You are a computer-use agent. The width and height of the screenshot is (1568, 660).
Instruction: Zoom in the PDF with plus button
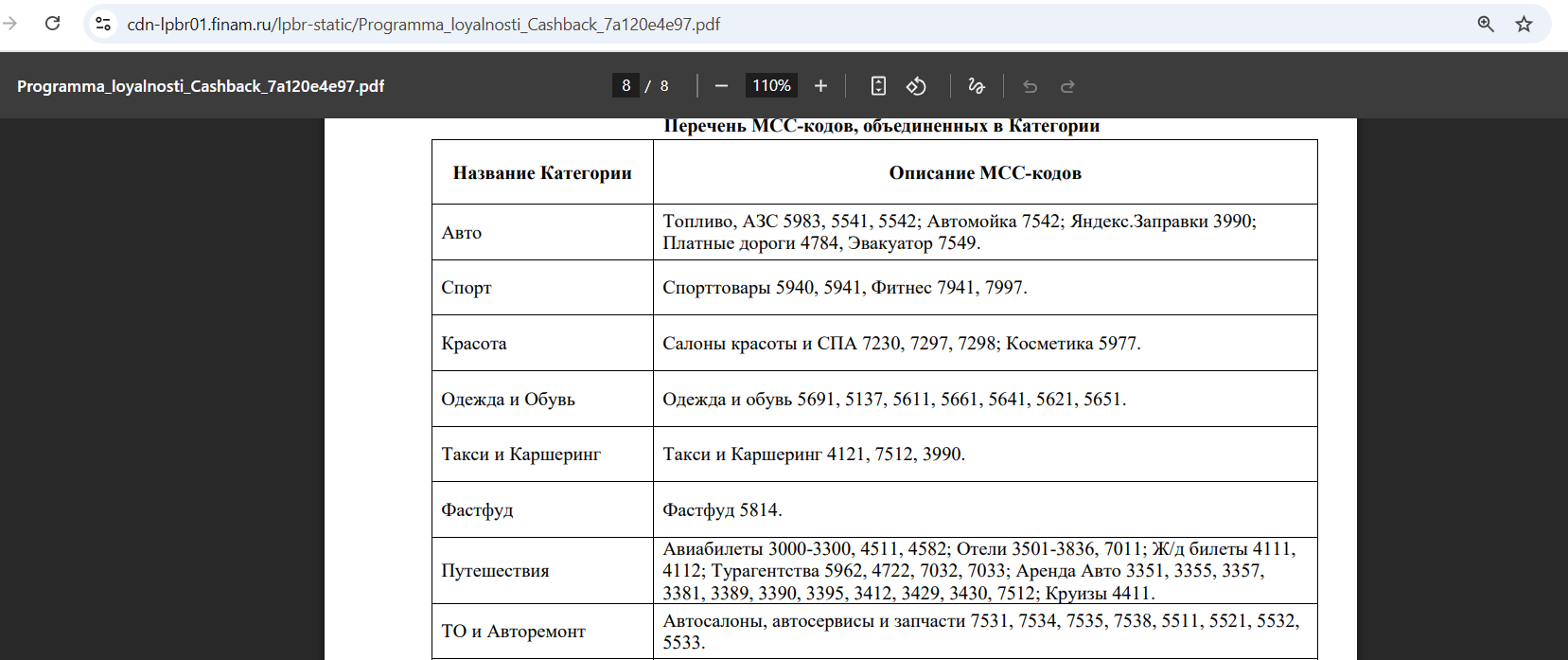click(x=820, y=86)
